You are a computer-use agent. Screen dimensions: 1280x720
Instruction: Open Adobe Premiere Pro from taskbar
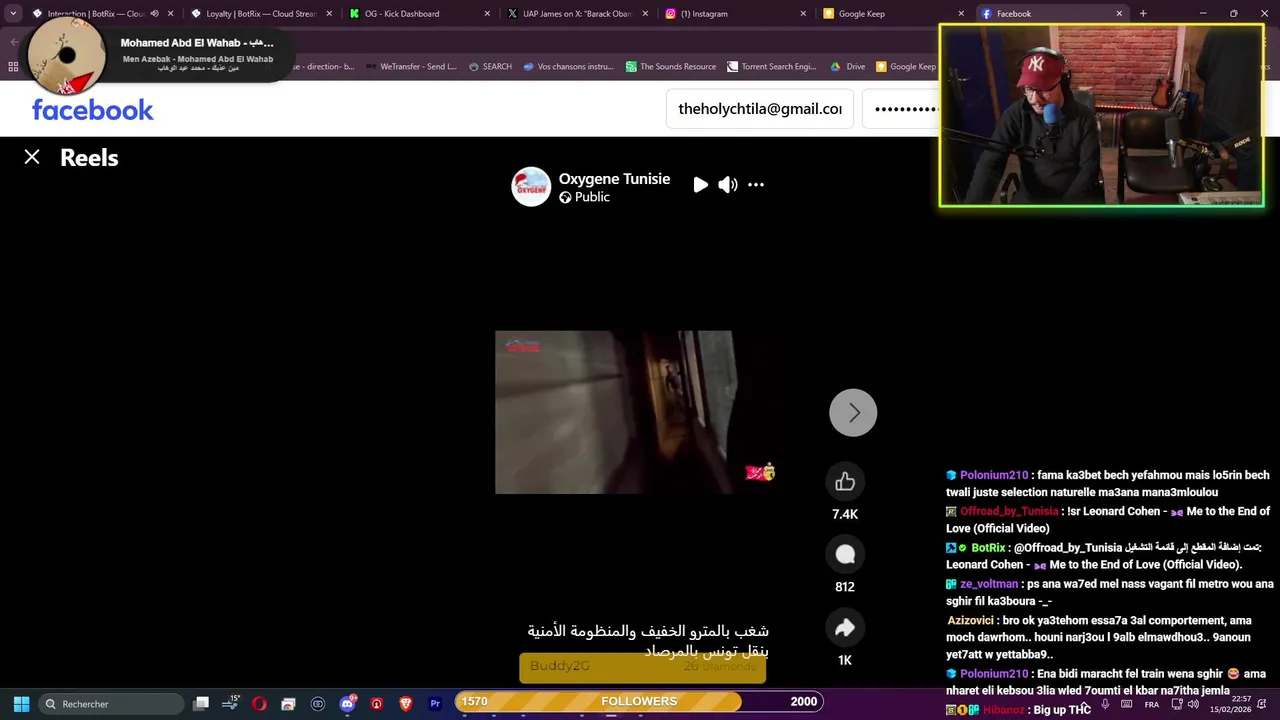pos(435,704)
